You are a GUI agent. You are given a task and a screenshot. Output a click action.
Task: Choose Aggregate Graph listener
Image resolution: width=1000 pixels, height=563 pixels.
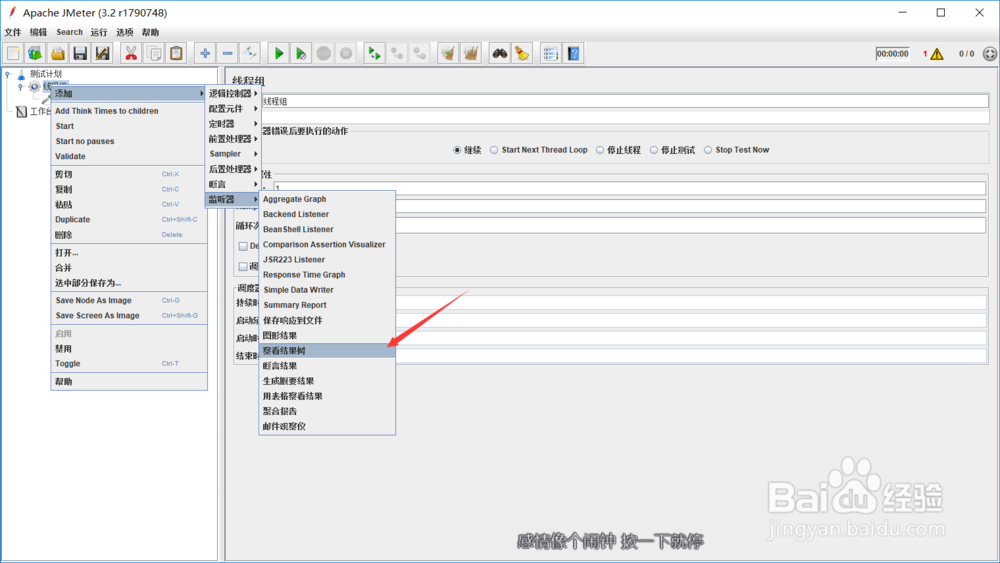327,199
